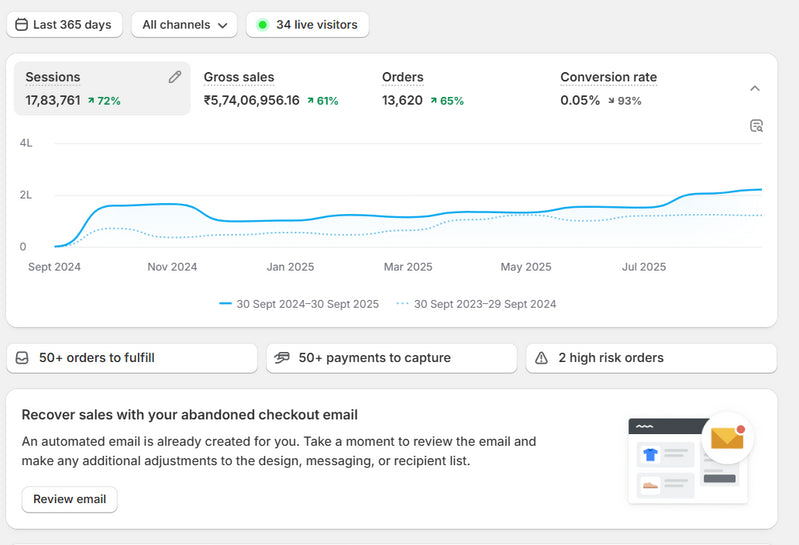Click the Review email button
This screenshot has width=799, height=545.
pyautogui.click(x=69, y=499)
